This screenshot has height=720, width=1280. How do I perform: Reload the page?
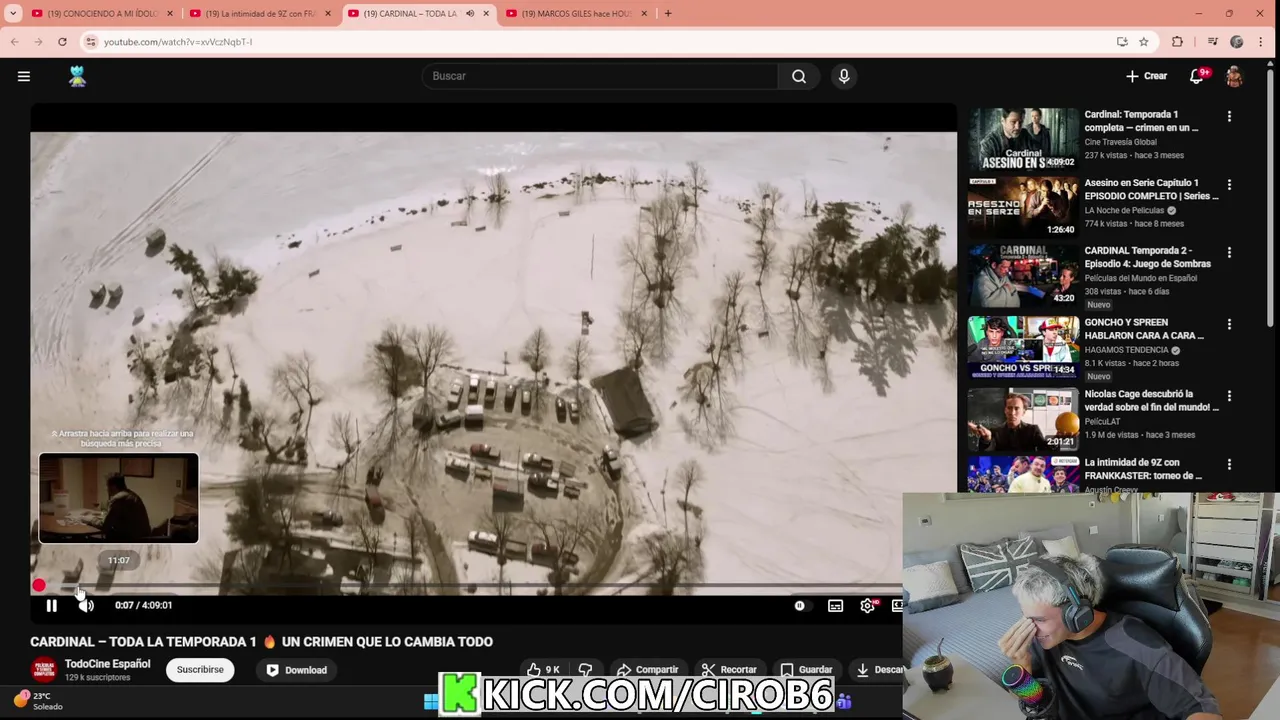pos(62,42)
